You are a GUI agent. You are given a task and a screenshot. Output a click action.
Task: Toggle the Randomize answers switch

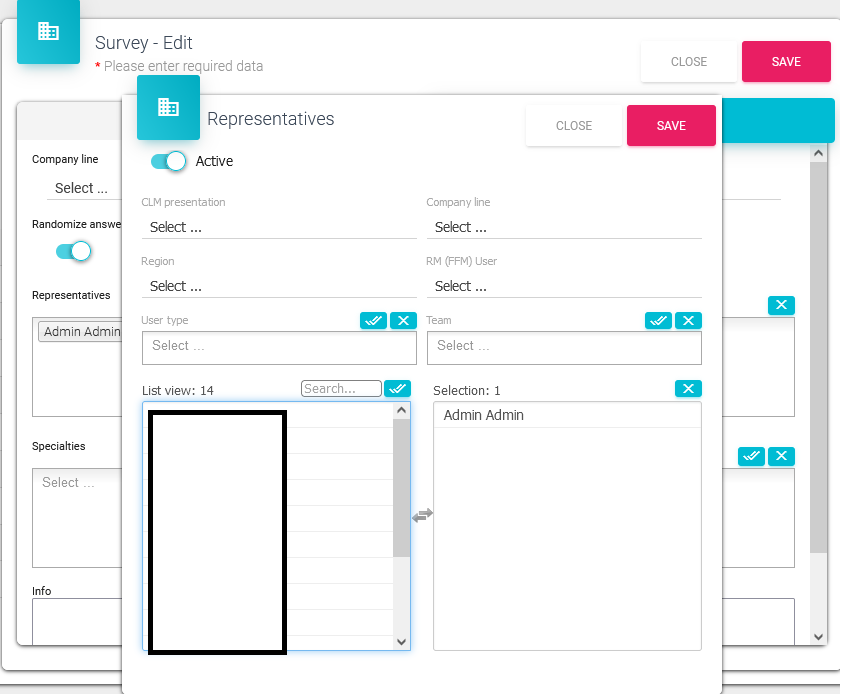pos(73,251)
